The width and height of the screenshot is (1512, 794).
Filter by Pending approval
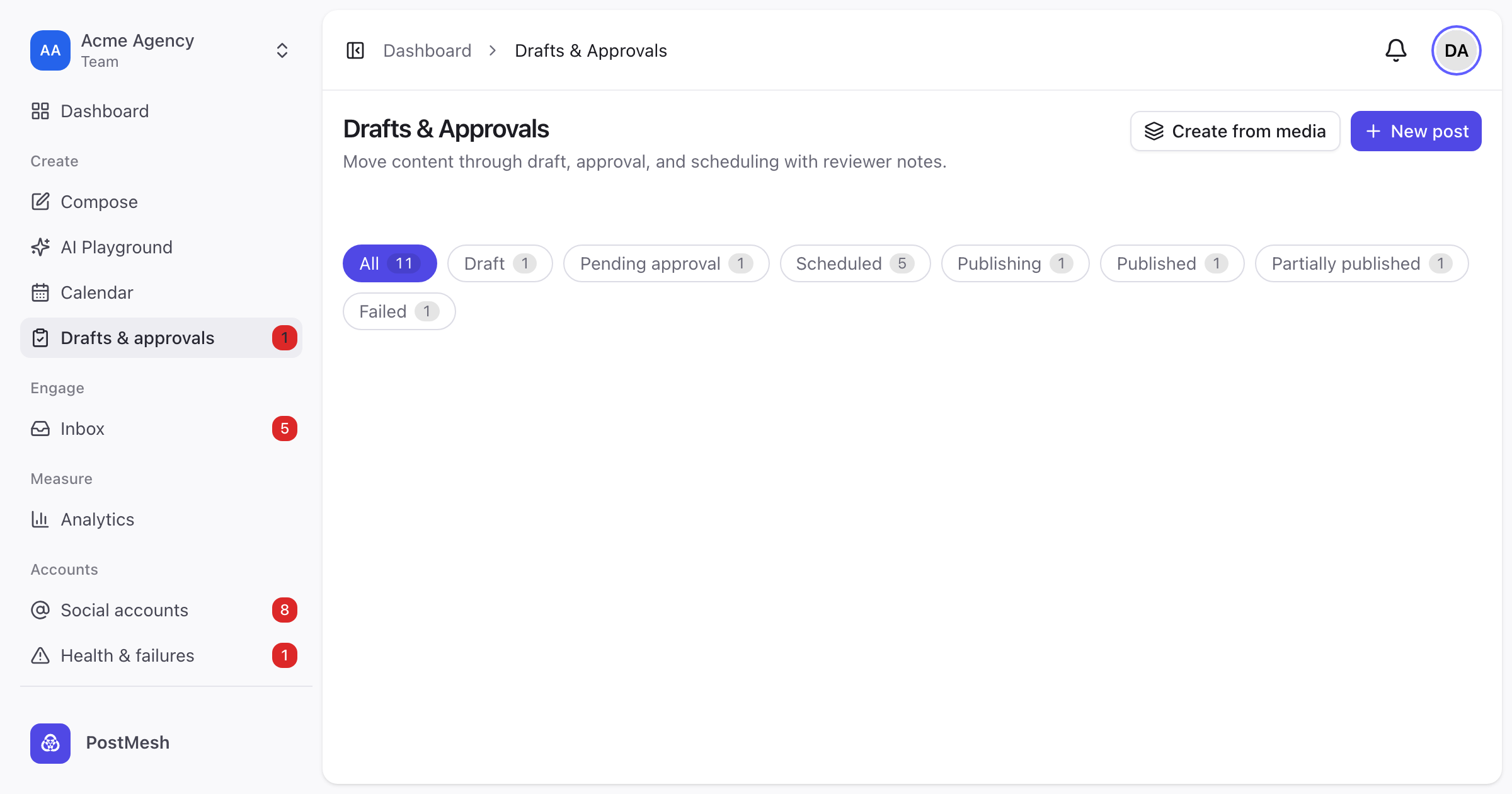tap(667, 263)
